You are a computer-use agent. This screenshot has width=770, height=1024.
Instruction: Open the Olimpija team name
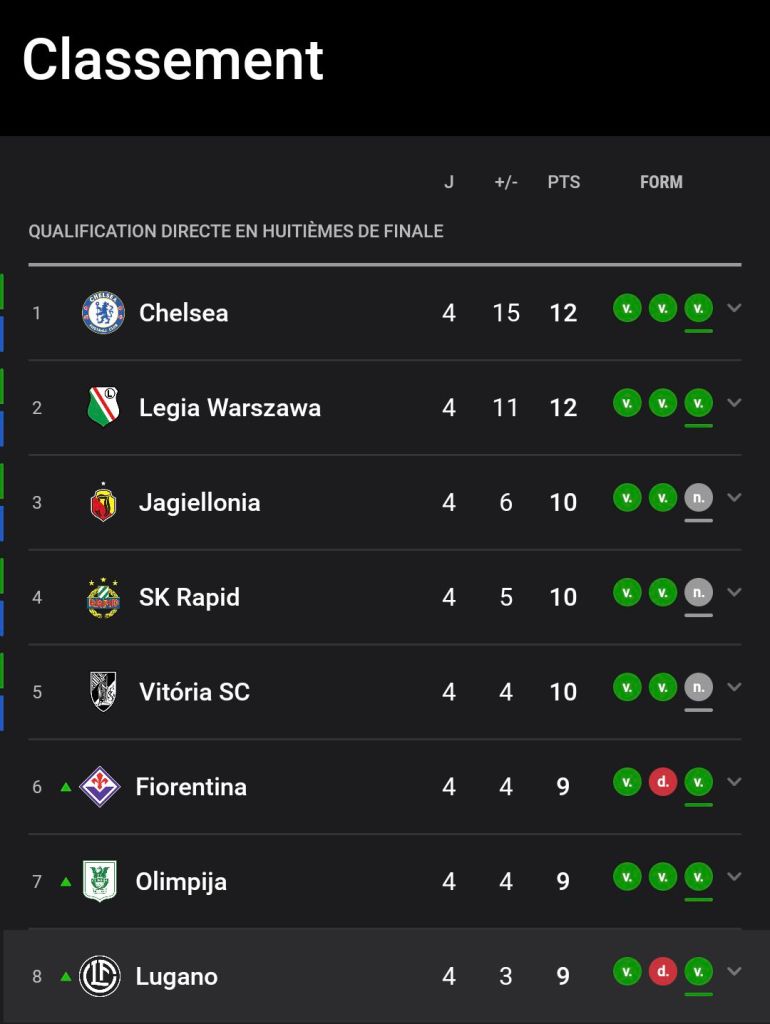[x=181, y=882]
